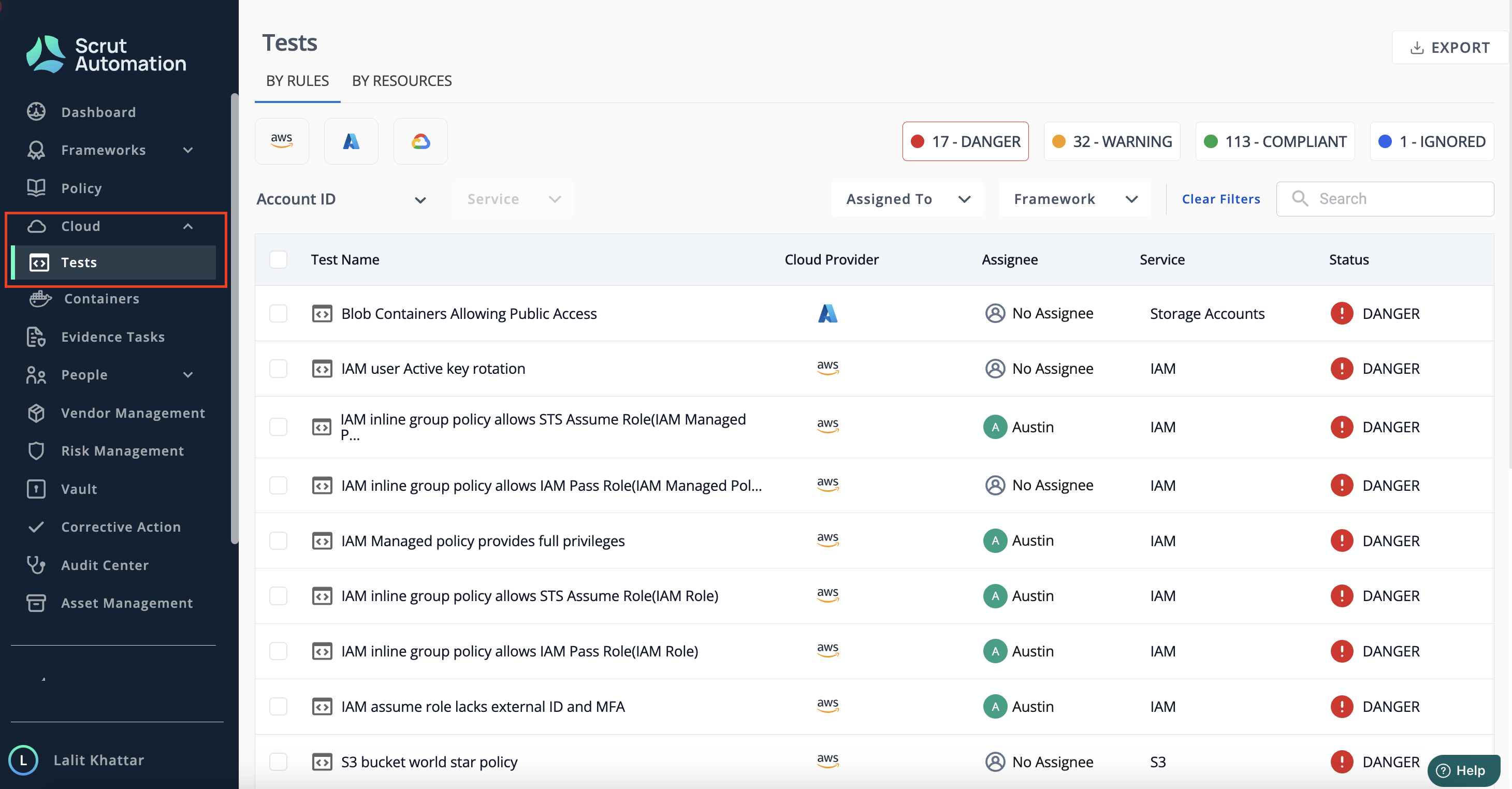
Task: Open the Assigned To dropdown
Action: click(907, 199)
